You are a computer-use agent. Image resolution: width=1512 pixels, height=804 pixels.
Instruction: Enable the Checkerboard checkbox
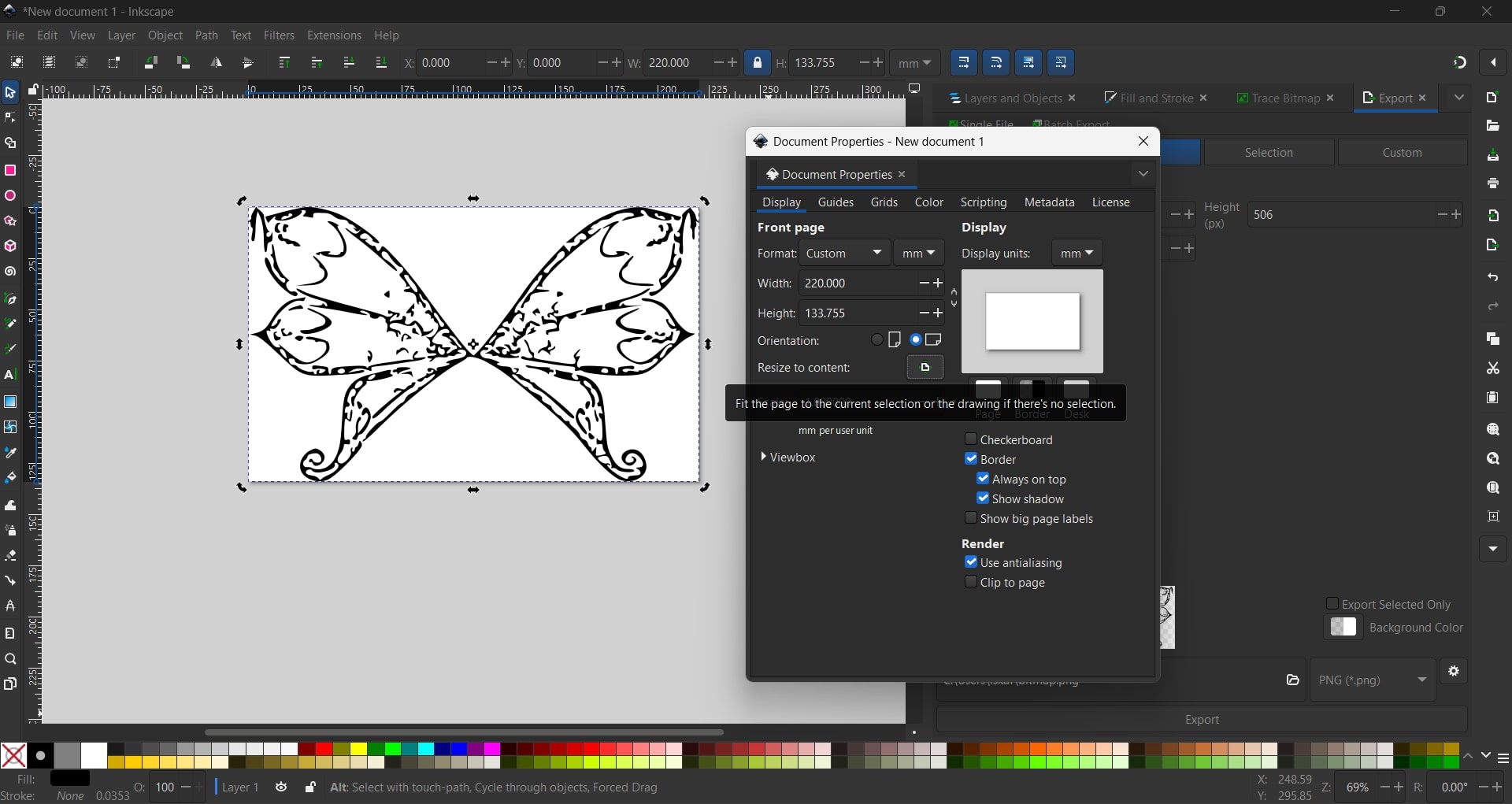[x=971, y=439]
